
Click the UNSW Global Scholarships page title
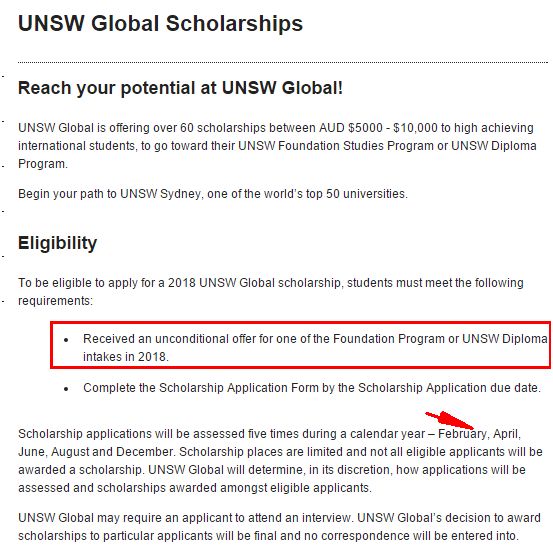click(x=160, y=23)
